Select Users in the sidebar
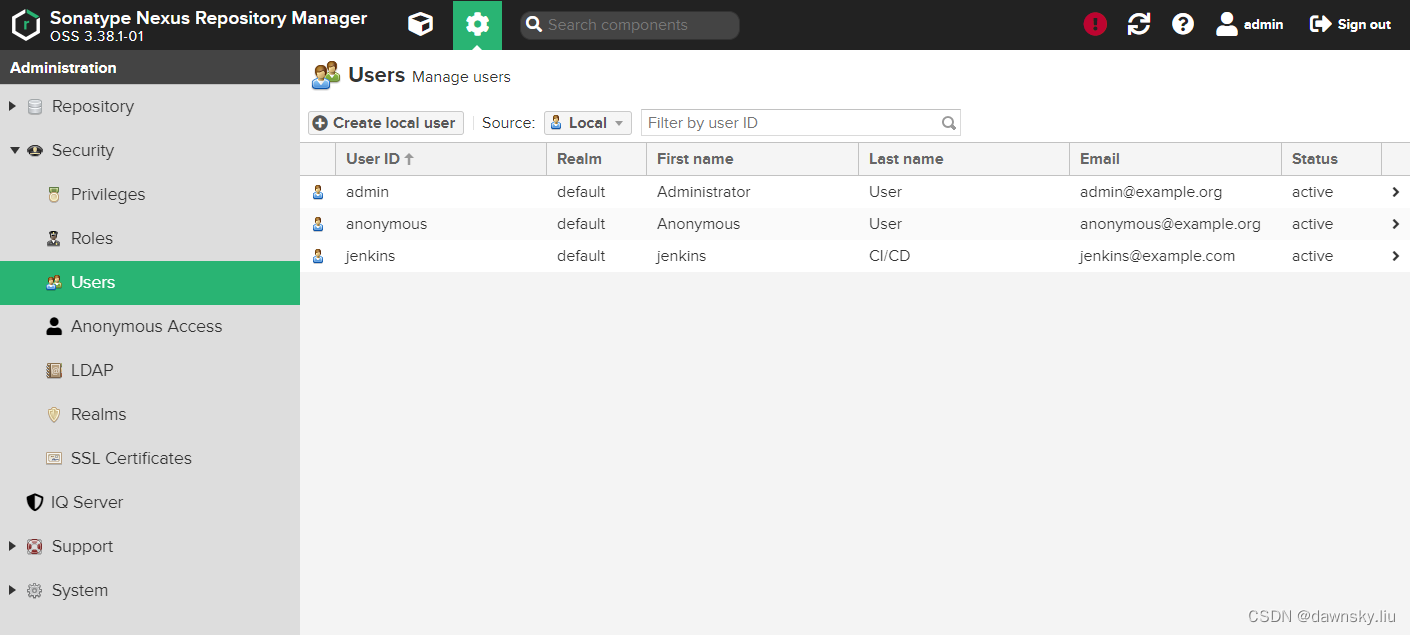 pyautogui.click(x=150, y=283)
